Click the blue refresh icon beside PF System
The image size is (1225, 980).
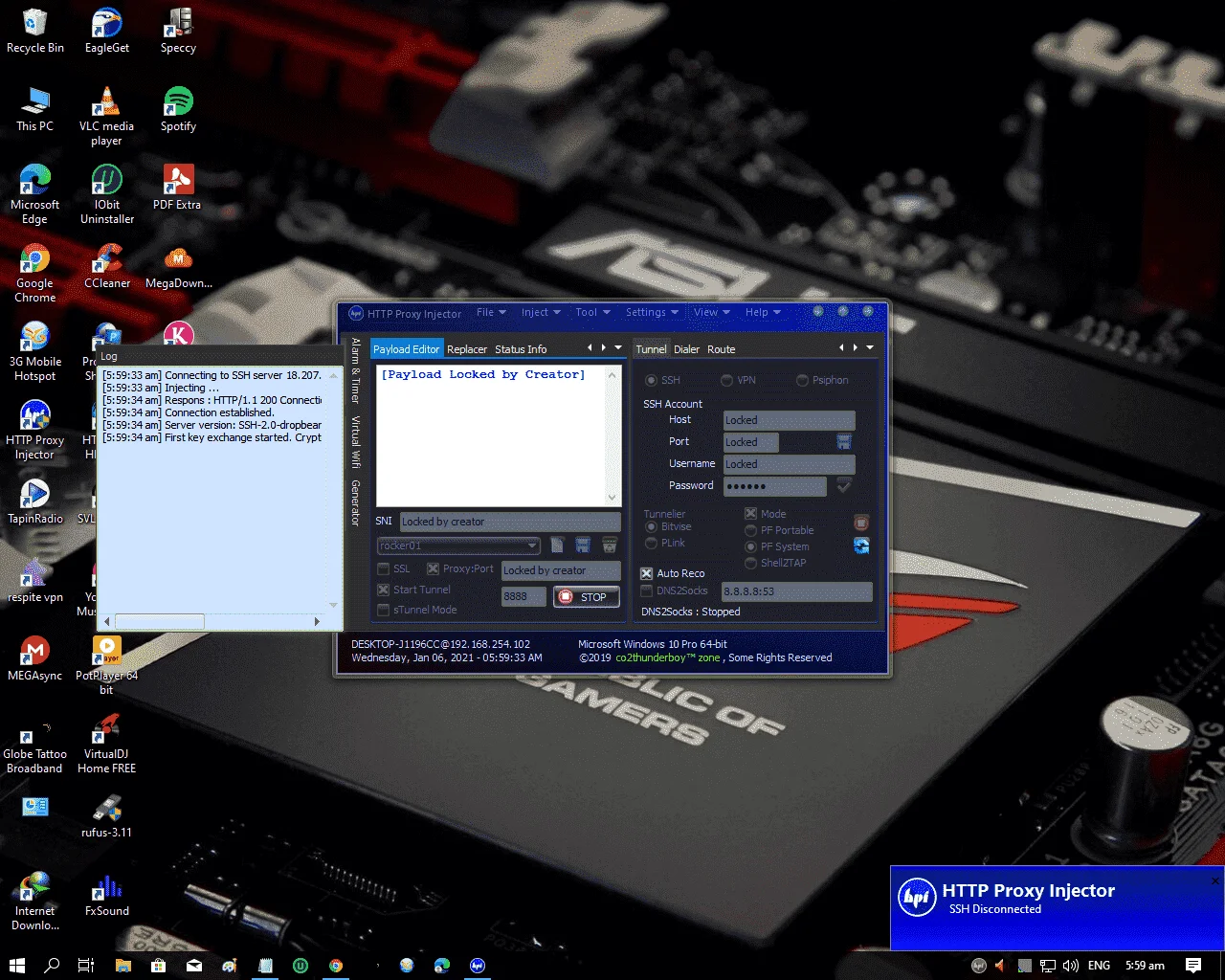click(x=861, y=546)
